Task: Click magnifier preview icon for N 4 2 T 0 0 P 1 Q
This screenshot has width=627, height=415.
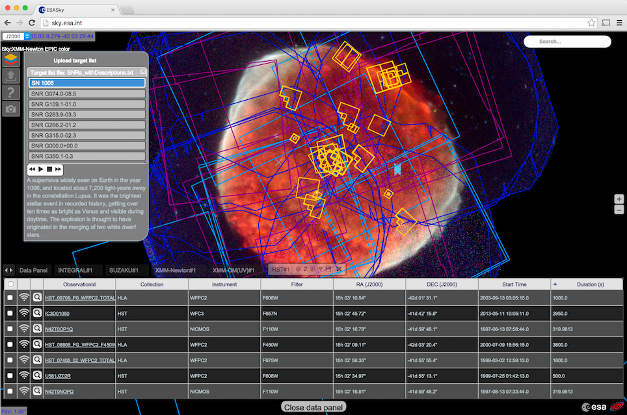Action: [x=36, y=328]
